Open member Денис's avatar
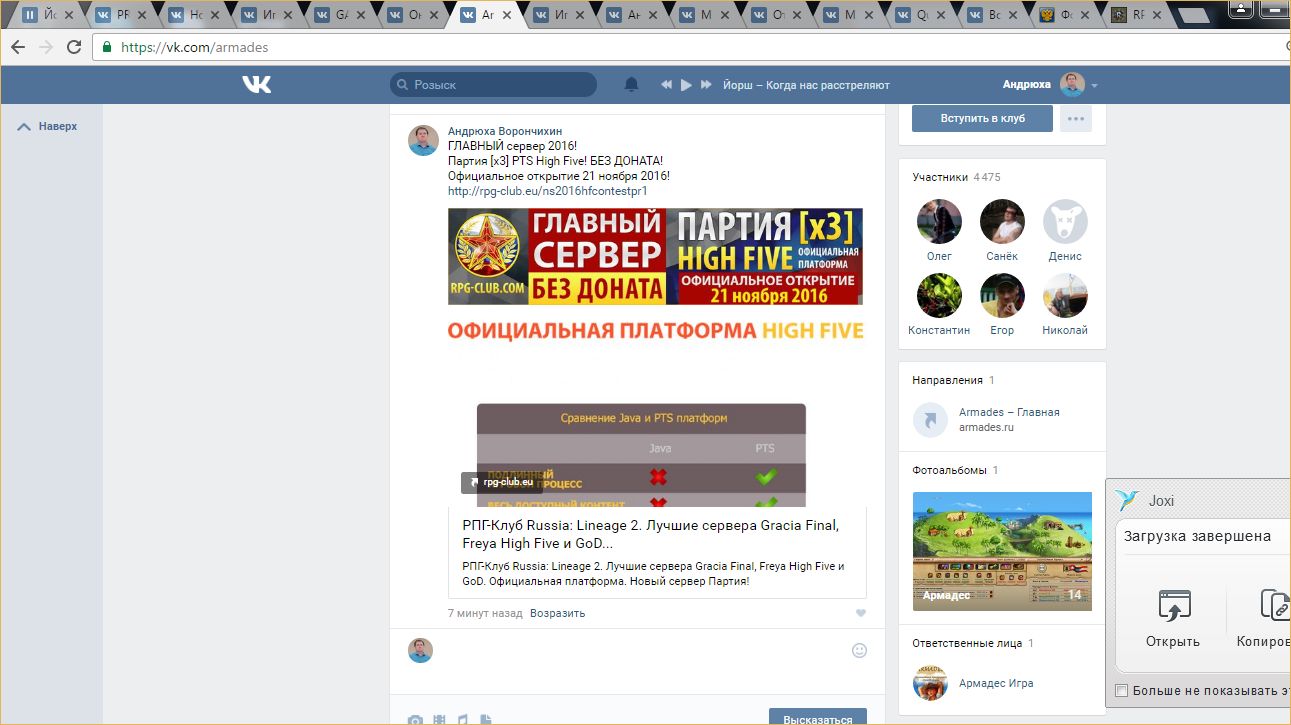This screenshot has height=725, width=1291. tap(1065, 222)
